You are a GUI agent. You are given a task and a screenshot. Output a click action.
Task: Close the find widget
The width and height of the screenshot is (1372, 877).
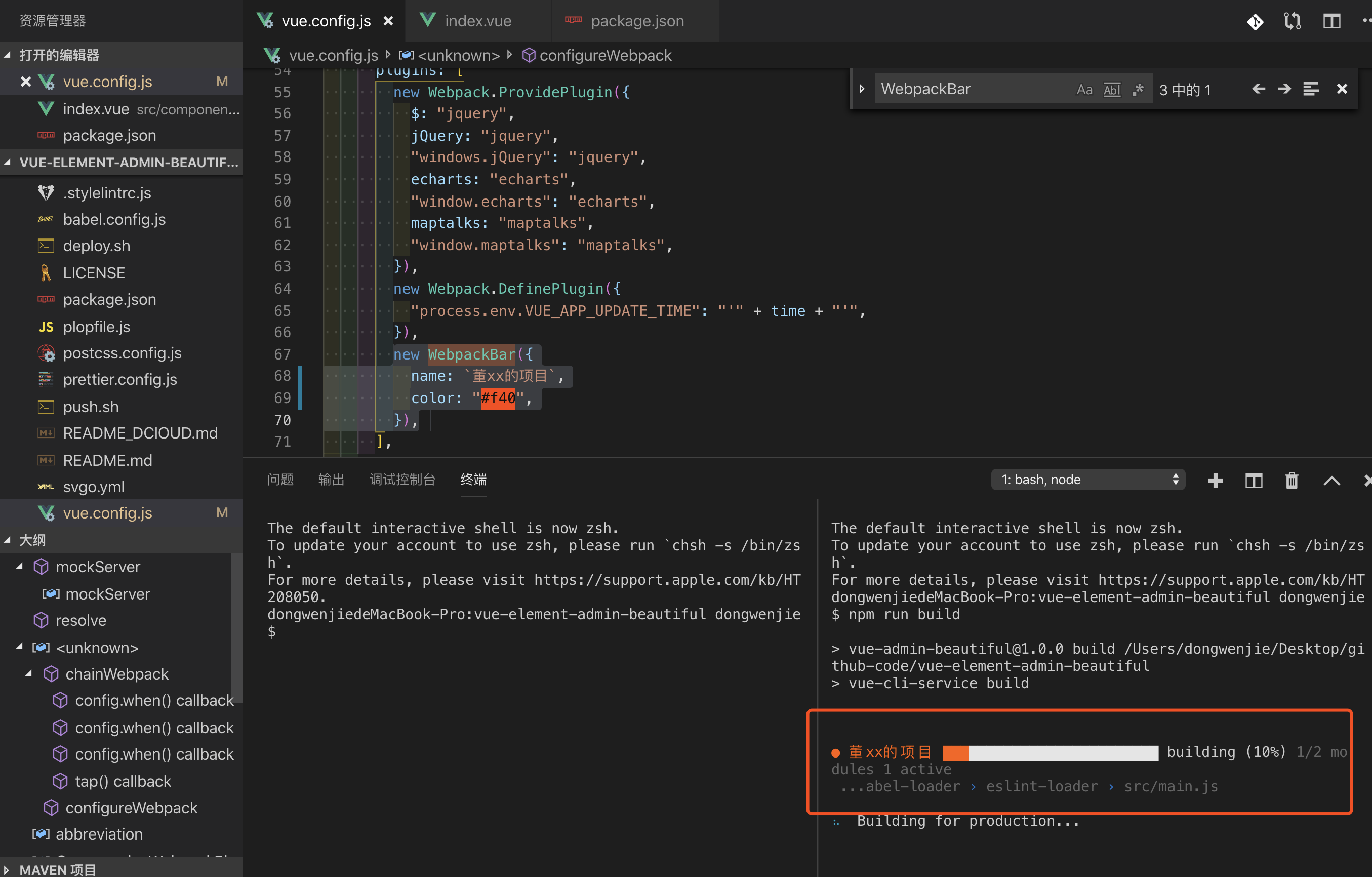pyautogui.click(x=1342, y=89)
